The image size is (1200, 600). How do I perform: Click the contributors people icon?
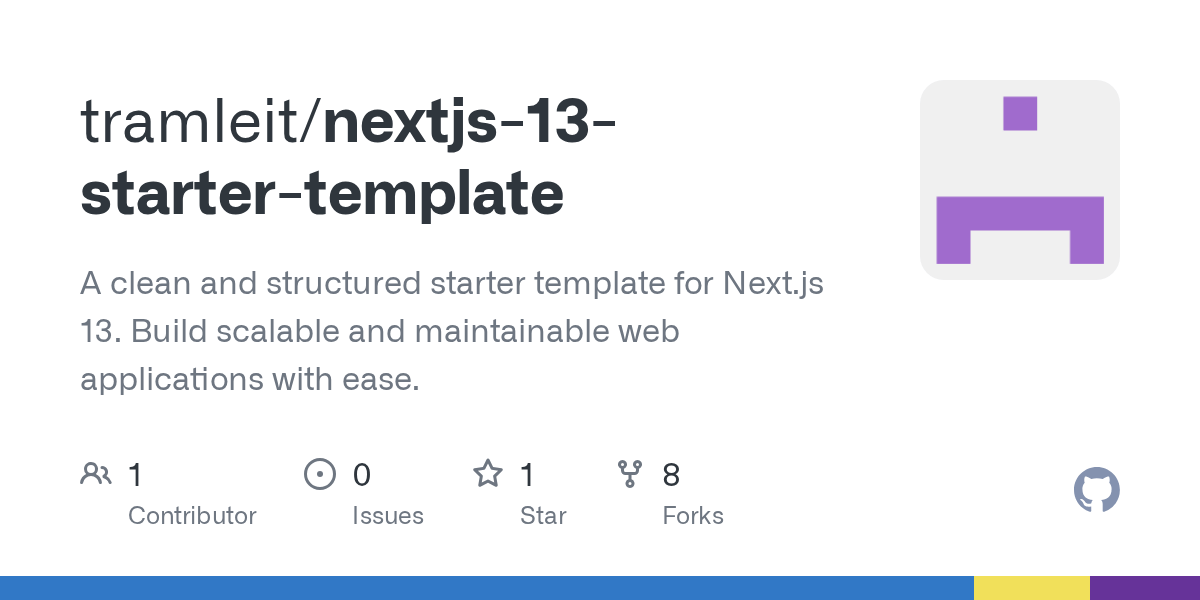coord(96,474)
